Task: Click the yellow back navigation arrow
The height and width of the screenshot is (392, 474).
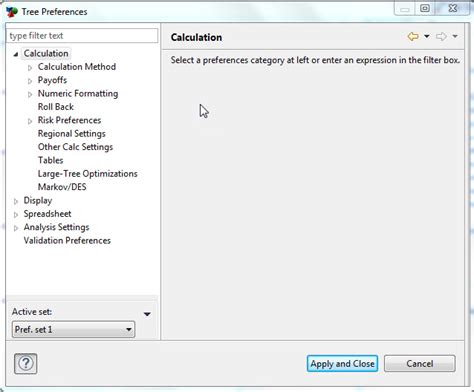Action: tap(413, 36)
